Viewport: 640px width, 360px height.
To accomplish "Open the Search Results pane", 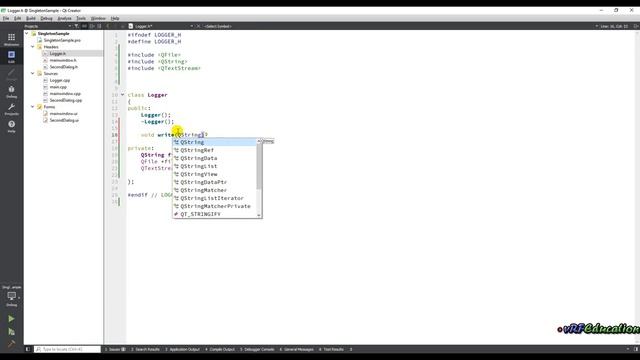I will pyautogui.click(x=145, y=349).
